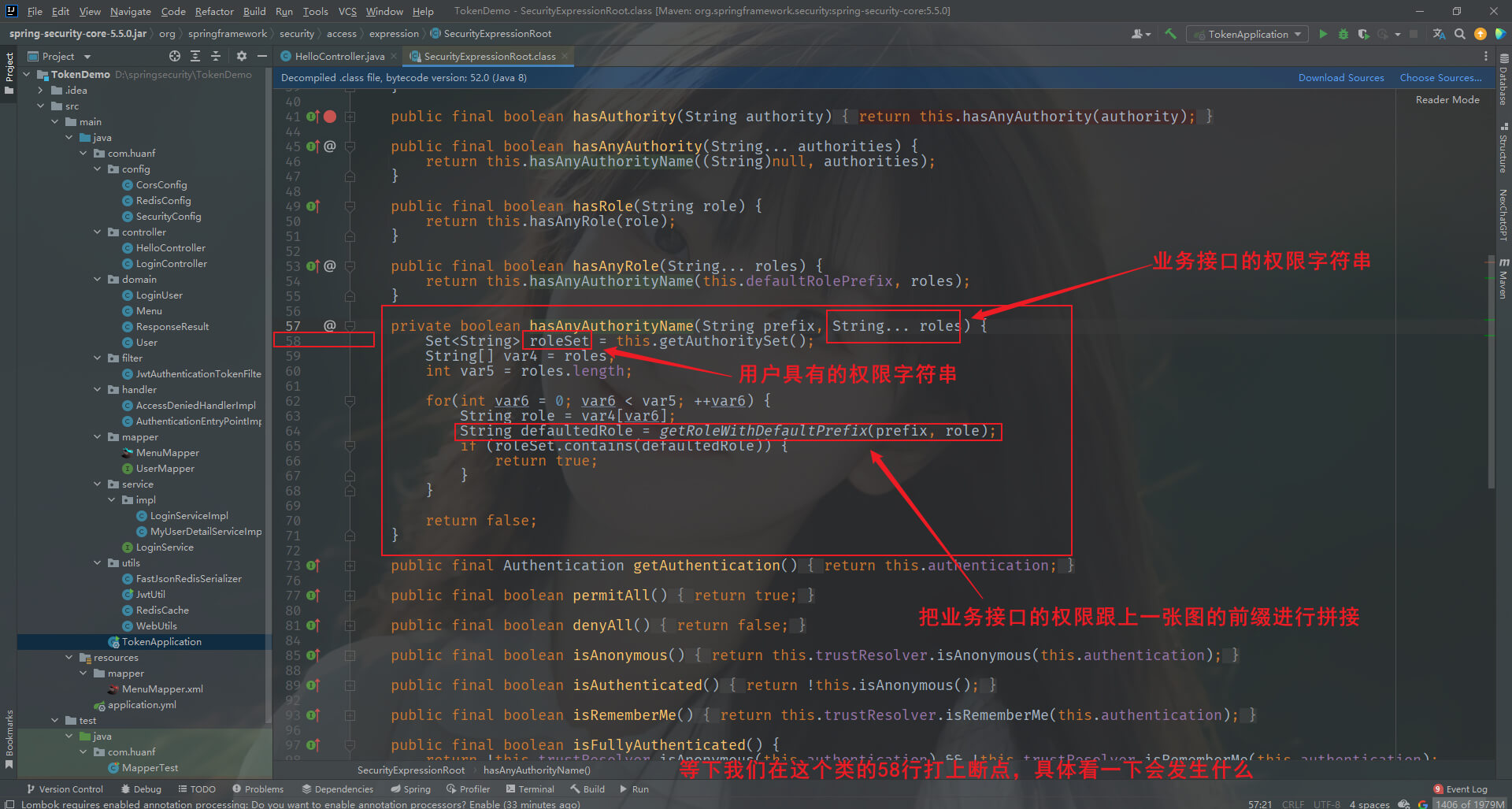
Task: Build the project with the hammer icon
Action: point(1170,34)
